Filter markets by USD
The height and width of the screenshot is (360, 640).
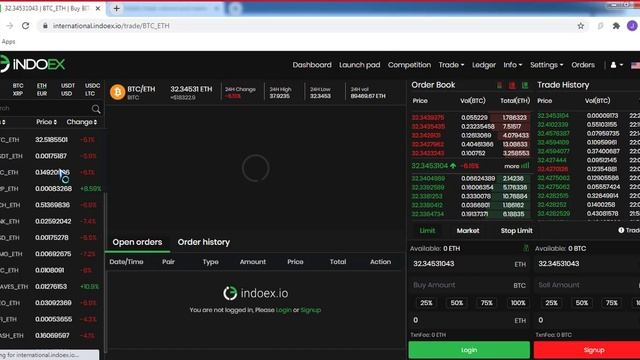tap(67, 93)
